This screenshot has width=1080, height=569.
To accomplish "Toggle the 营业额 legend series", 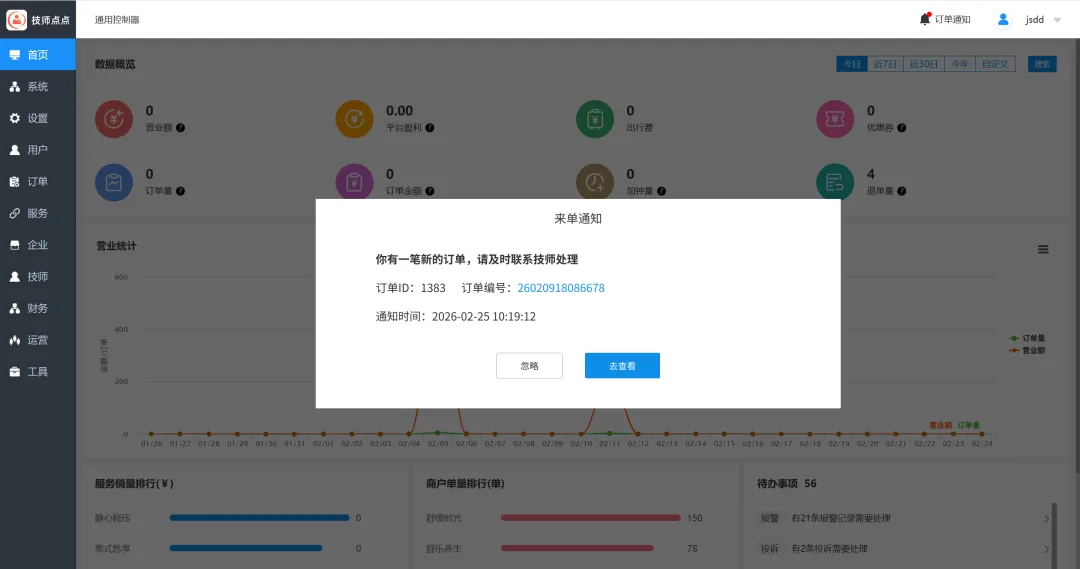I will click(x=1027, y=351).
